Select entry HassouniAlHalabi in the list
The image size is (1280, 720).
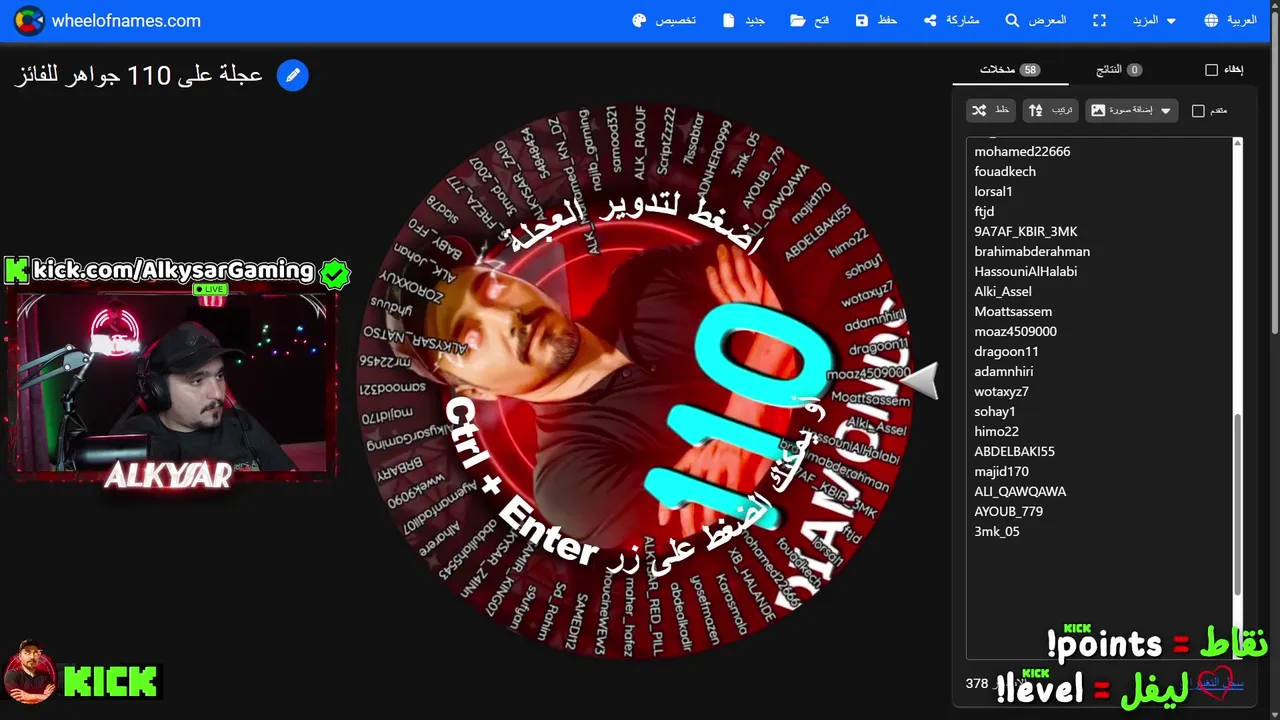(x=1026, y=271)
